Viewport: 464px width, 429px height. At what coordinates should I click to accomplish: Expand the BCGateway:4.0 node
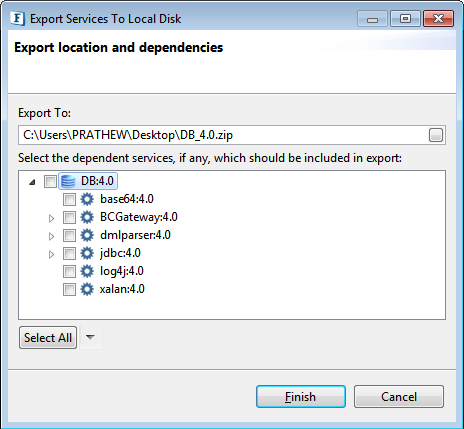pos(51,218)
